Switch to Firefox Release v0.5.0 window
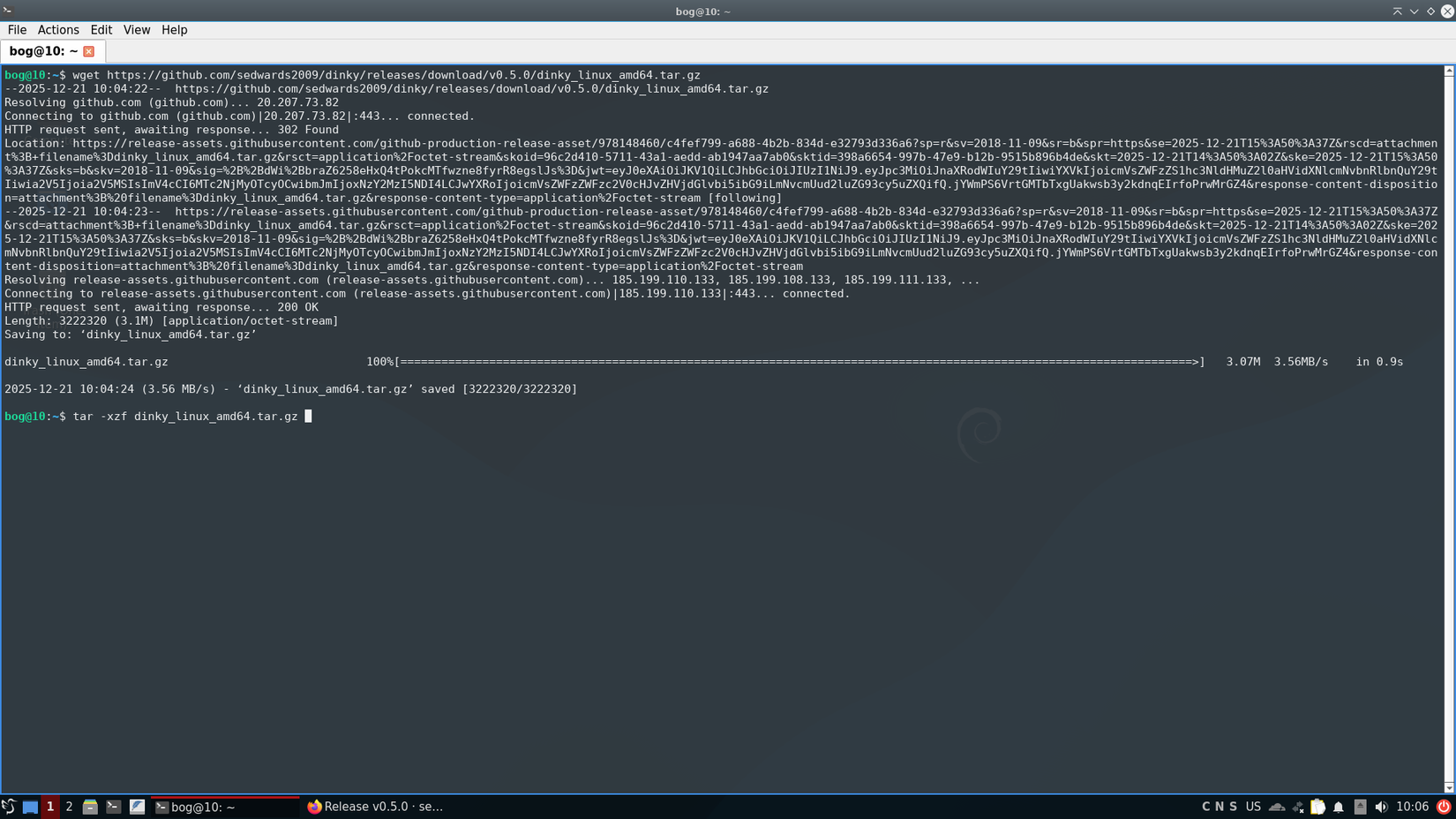The height and width of the screenshot is (819, 1456). pyautogui.click(x=375, y=807)
